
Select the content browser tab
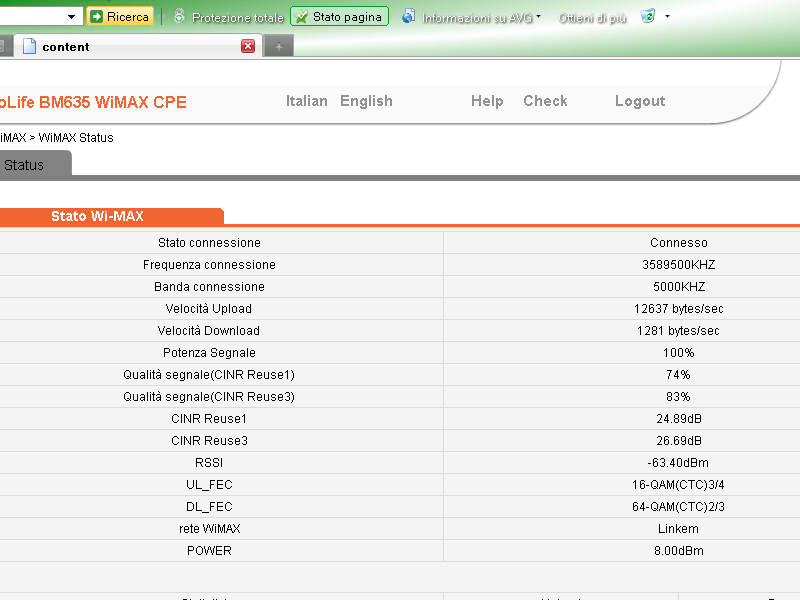(x=138, y=46)
